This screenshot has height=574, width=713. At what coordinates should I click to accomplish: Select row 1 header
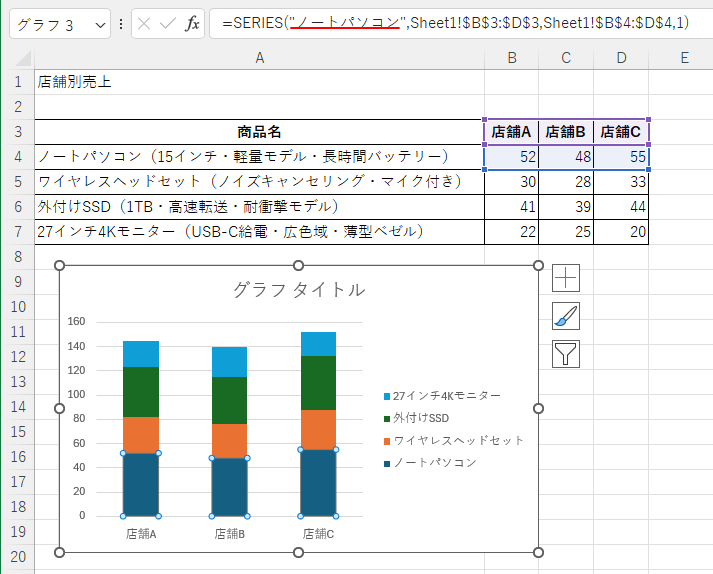coord(18,82)
